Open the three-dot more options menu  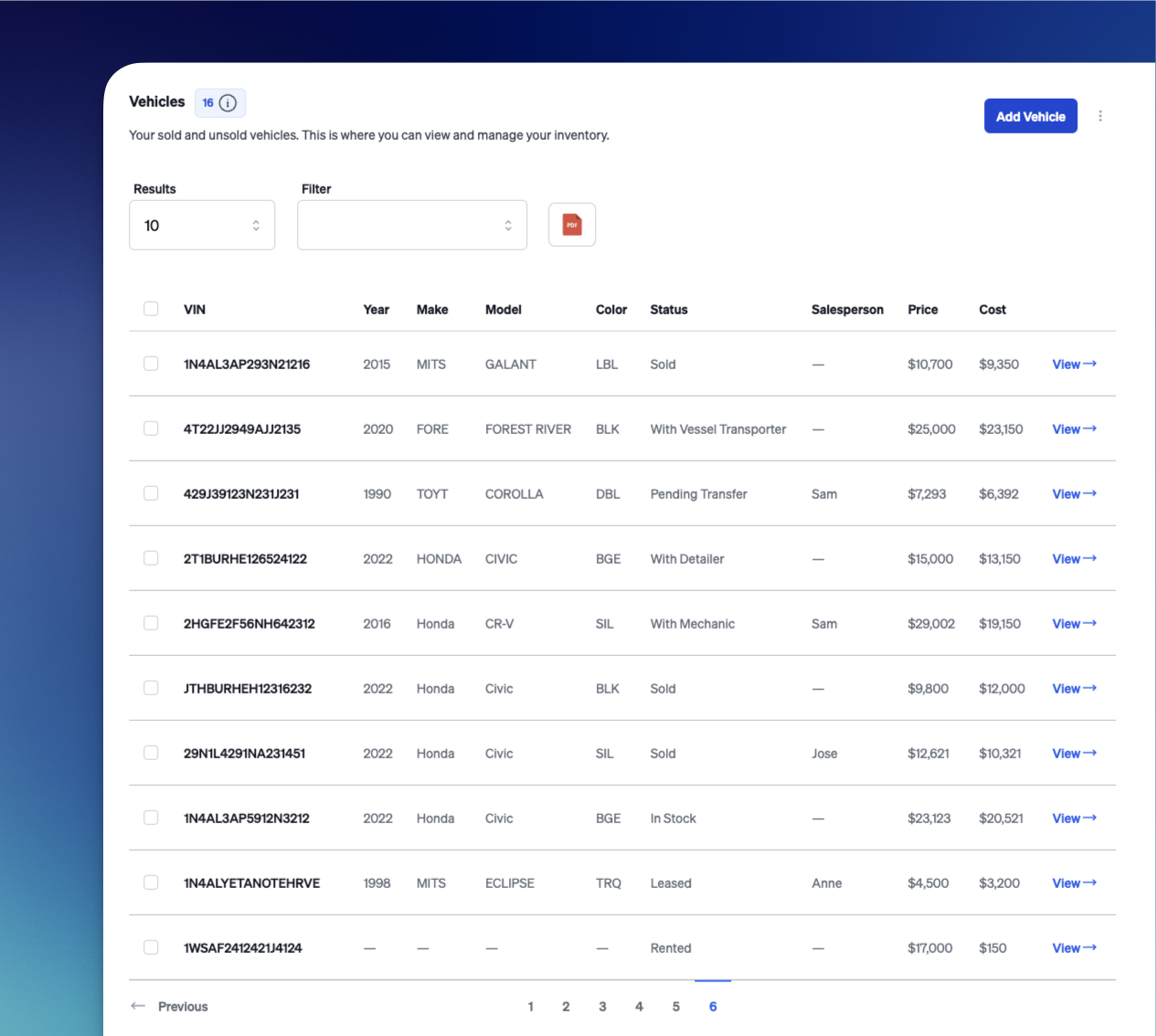(1100, 116)
